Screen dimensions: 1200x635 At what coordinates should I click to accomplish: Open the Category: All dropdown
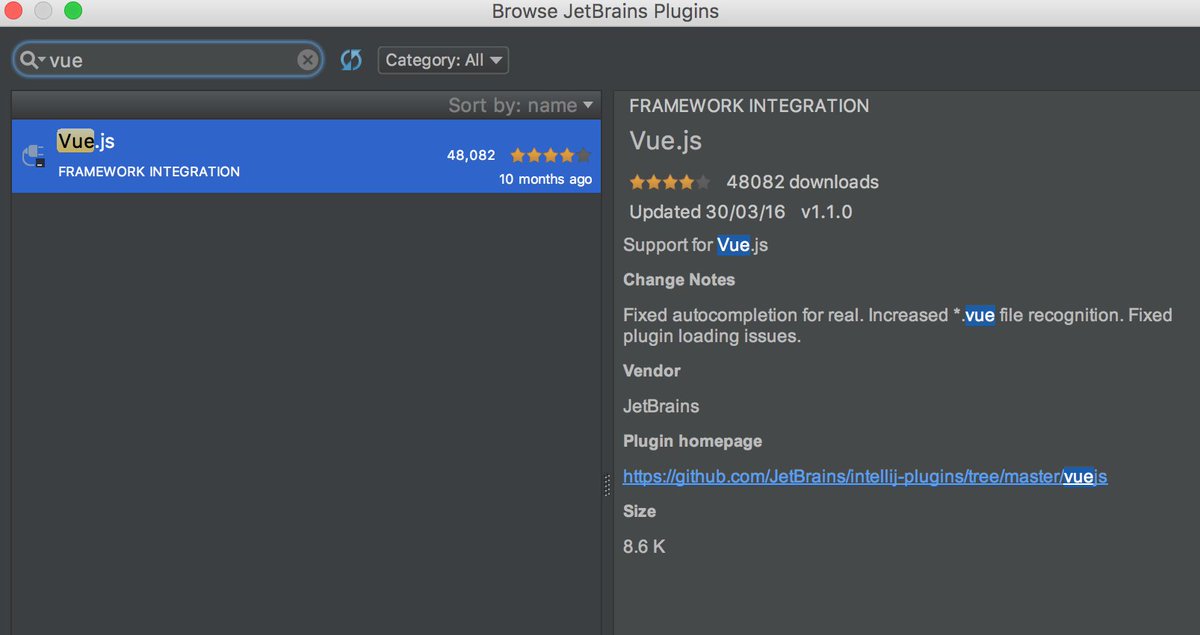pyautogui.click(x=443, y=59)
